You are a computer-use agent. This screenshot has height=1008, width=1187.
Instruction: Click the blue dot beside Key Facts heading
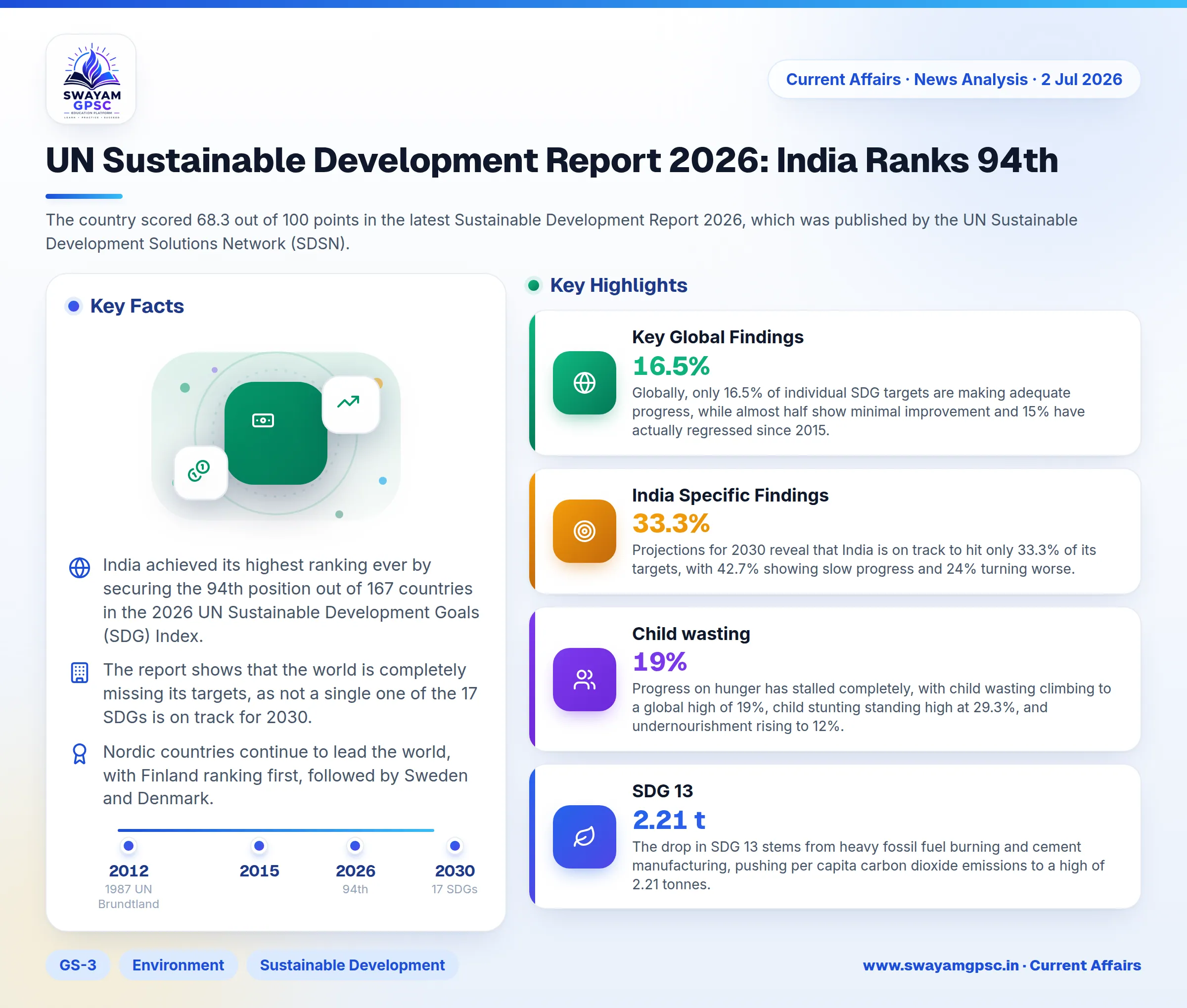(73, 306)
